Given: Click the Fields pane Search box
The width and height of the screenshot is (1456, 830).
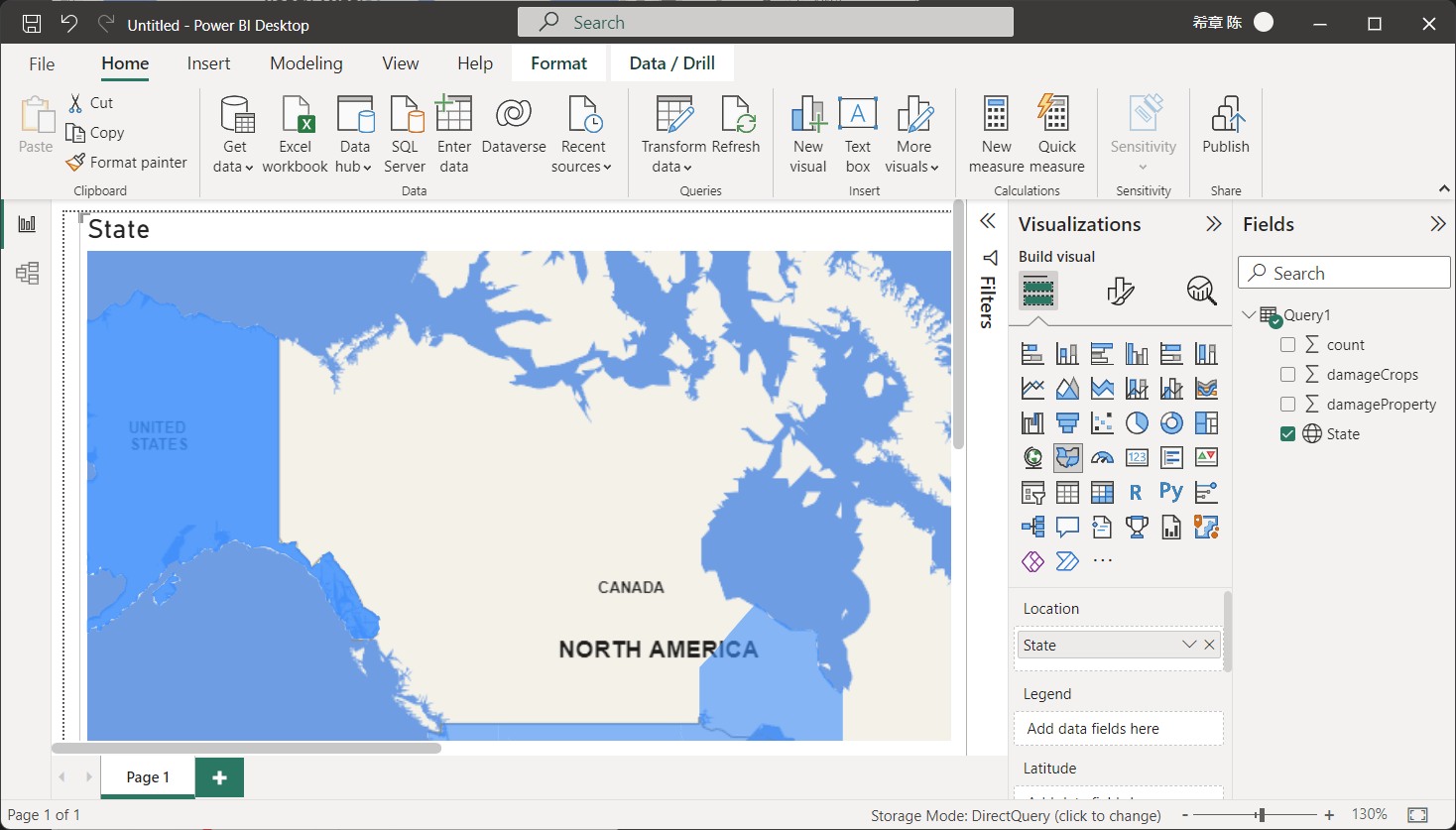Looking at the screenshot, I should coord(1344,273).
